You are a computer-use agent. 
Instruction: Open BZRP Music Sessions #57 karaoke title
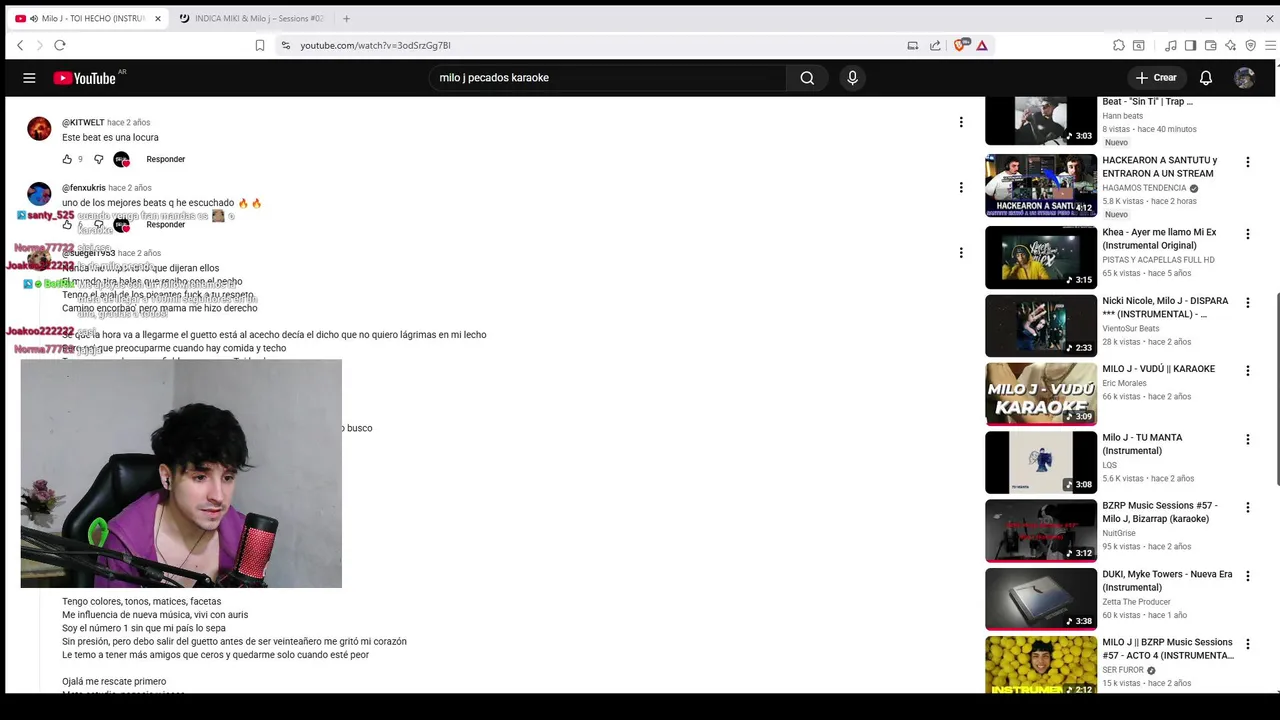pyautogui.click(x=1160, y=512)
